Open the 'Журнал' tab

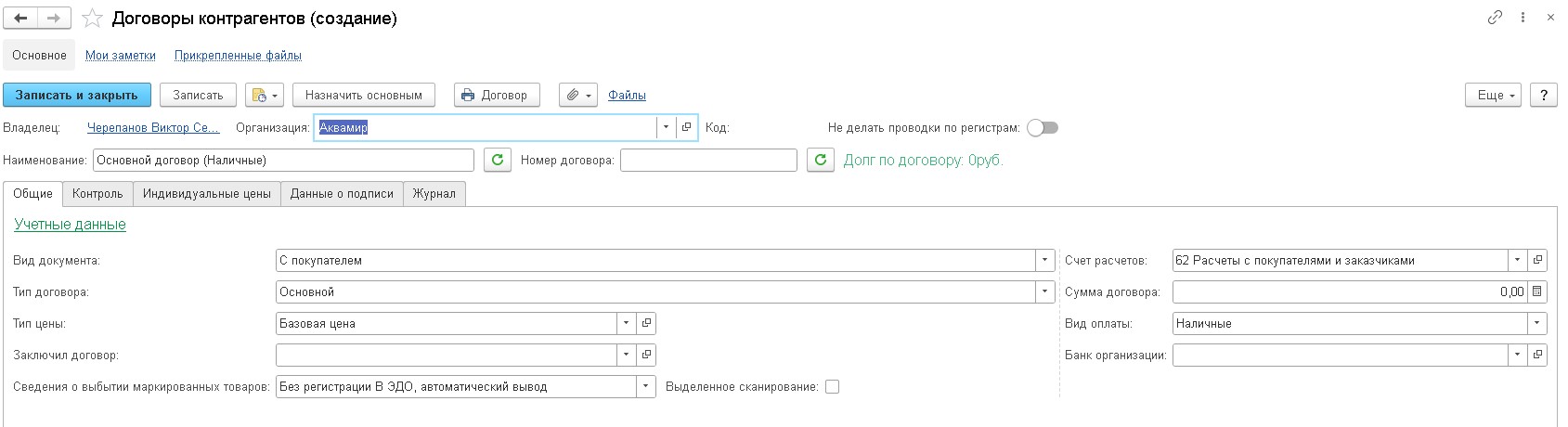tap(434, 194)
